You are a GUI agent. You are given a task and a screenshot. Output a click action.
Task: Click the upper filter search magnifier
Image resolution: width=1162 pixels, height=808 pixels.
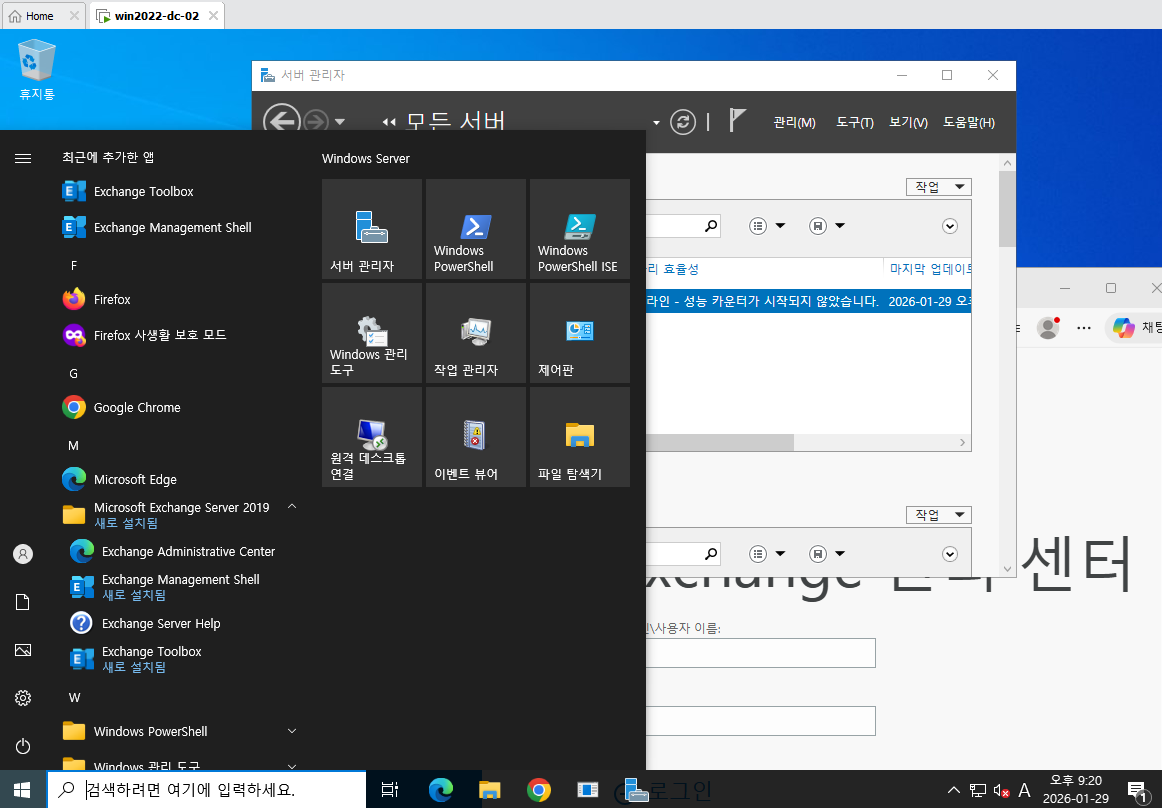pyautogui.click(x=711, y=225)
